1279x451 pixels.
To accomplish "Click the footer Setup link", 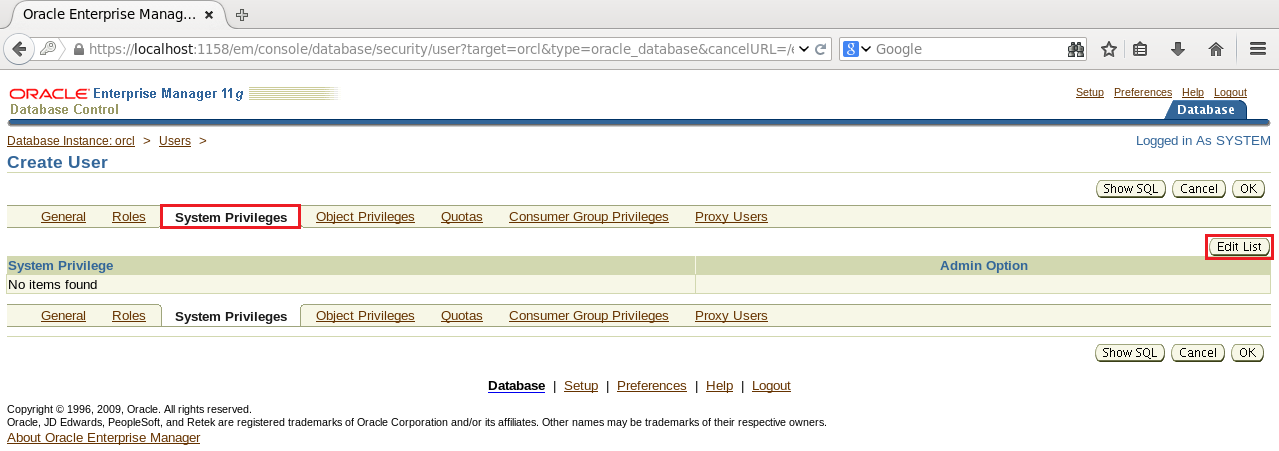I will (581, 386).
